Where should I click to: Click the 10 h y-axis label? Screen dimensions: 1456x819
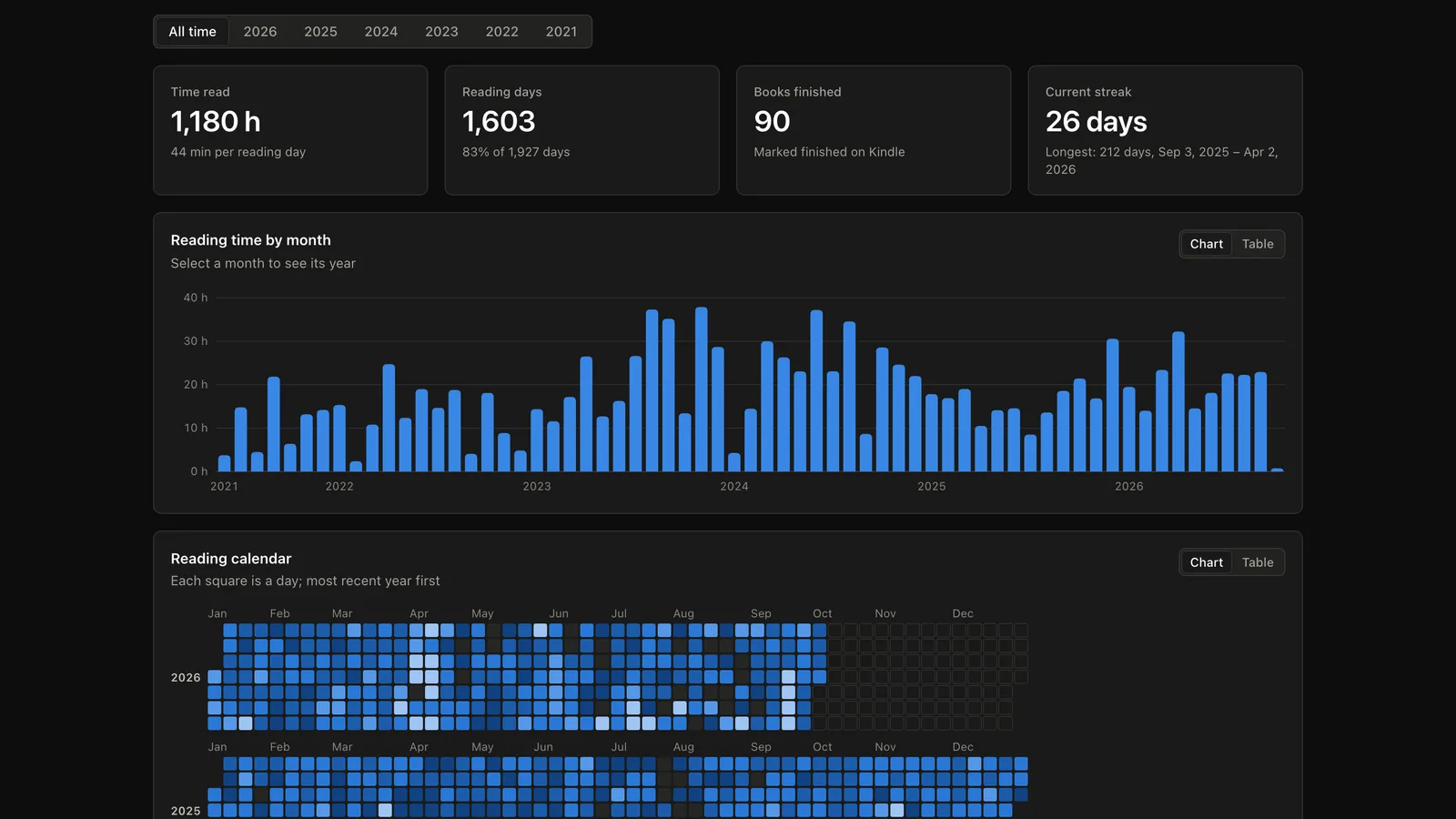pyautogui.click(x=196, y=428)
